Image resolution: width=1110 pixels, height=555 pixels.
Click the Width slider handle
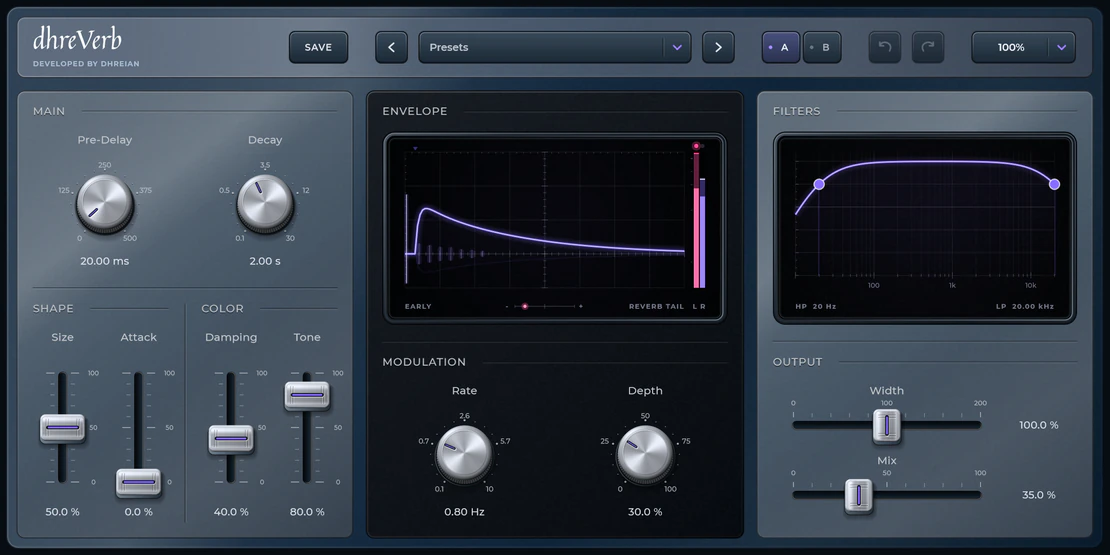[x=886, y=425]
